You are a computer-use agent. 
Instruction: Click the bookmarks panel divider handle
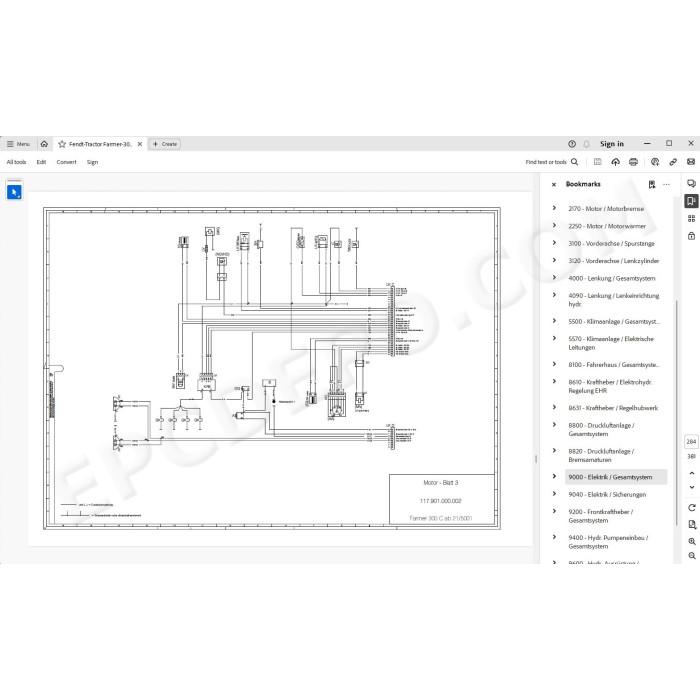536,459
